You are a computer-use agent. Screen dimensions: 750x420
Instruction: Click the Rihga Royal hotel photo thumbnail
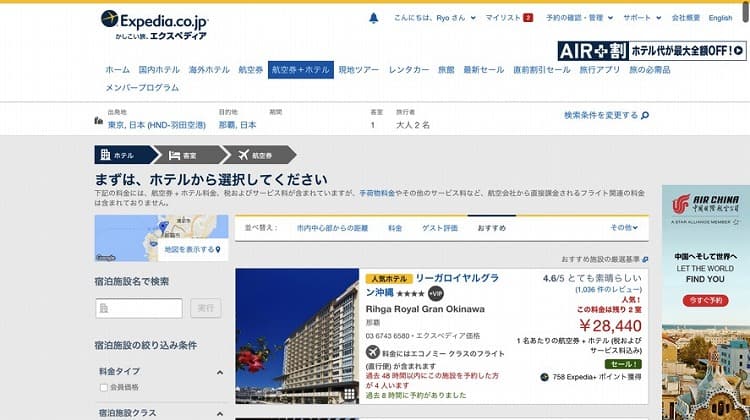pyautogui.click(x=297, y=336)
